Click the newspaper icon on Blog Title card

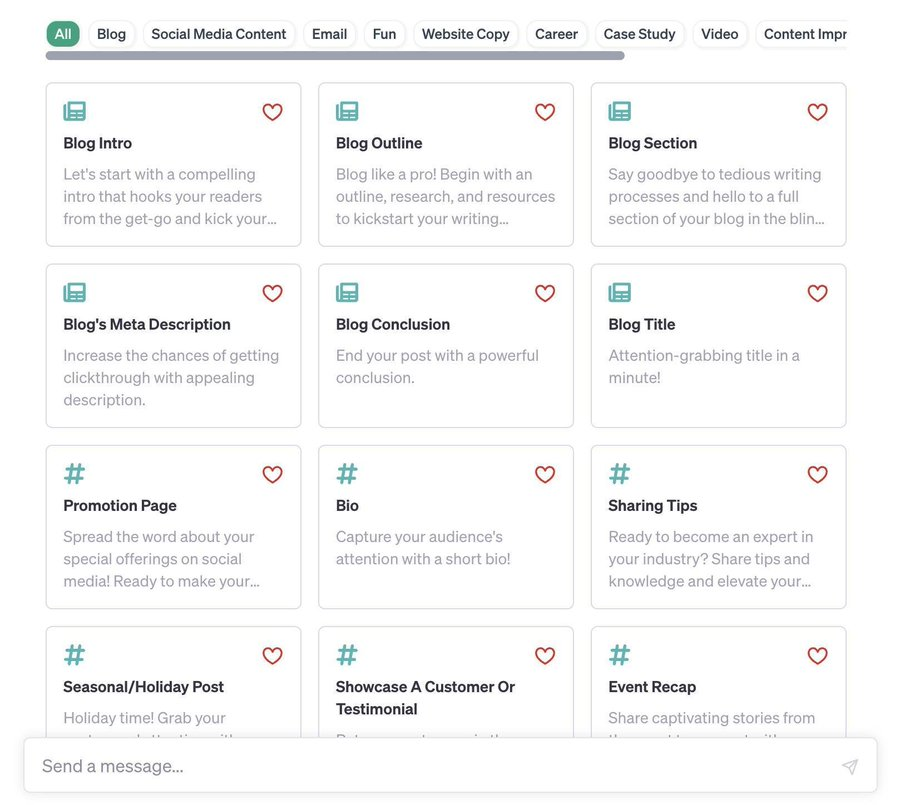coord(619,292)
